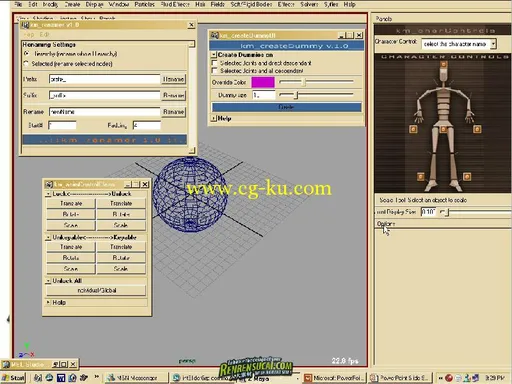Click the Start button in taskbar
The width and height of the screenshot is (512, 384).
(x=13, y=378)
